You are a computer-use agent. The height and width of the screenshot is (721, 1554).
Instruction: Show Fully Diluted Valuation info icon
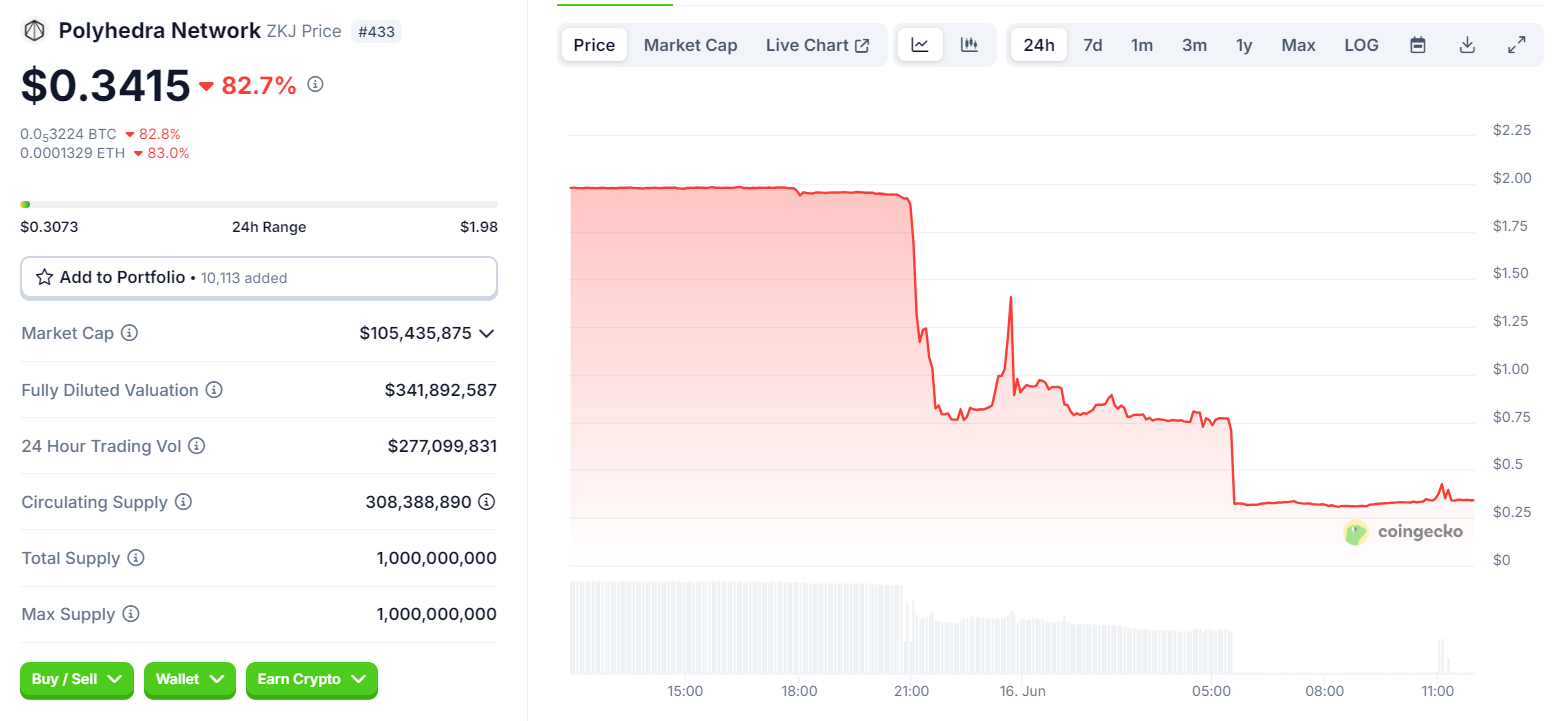[214, 390]
